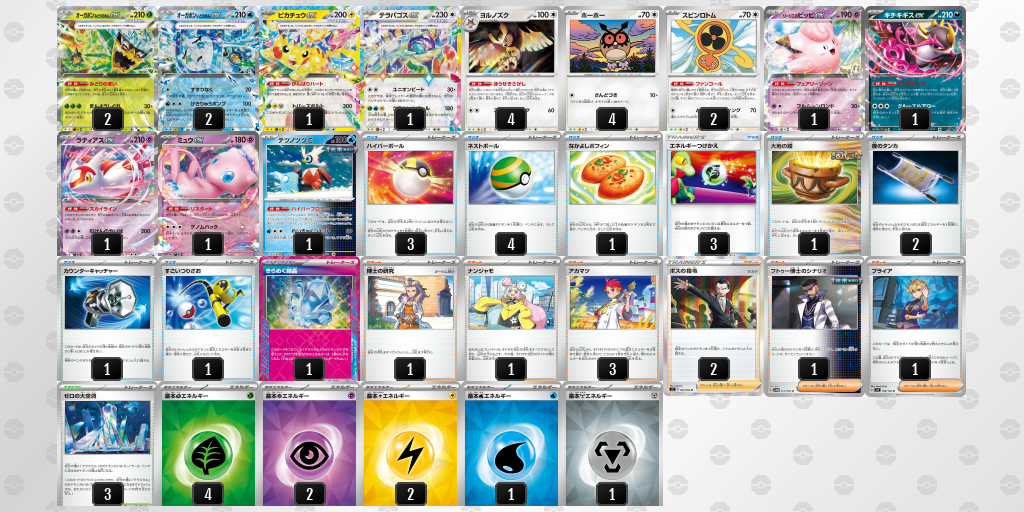Click the Counter Catcher item card

(107, 319)
